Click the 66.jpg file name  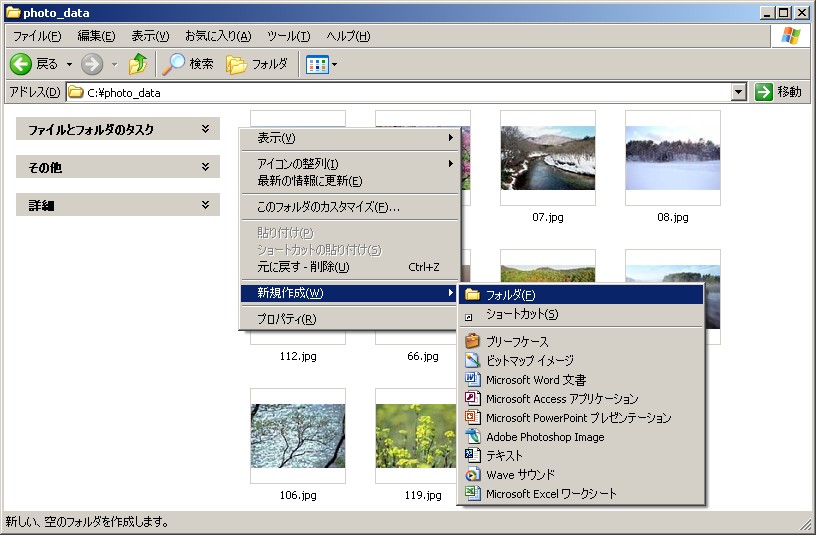(423, 356)
